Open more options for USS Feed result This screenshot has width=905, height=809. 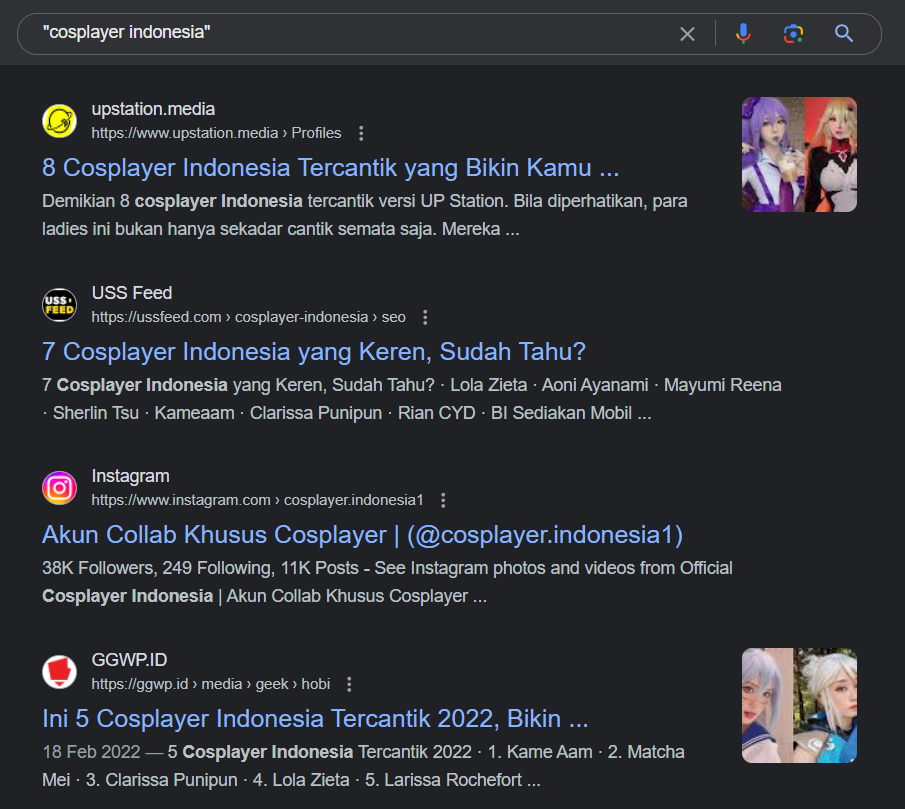pyautogui.click(x=425, y=317)
